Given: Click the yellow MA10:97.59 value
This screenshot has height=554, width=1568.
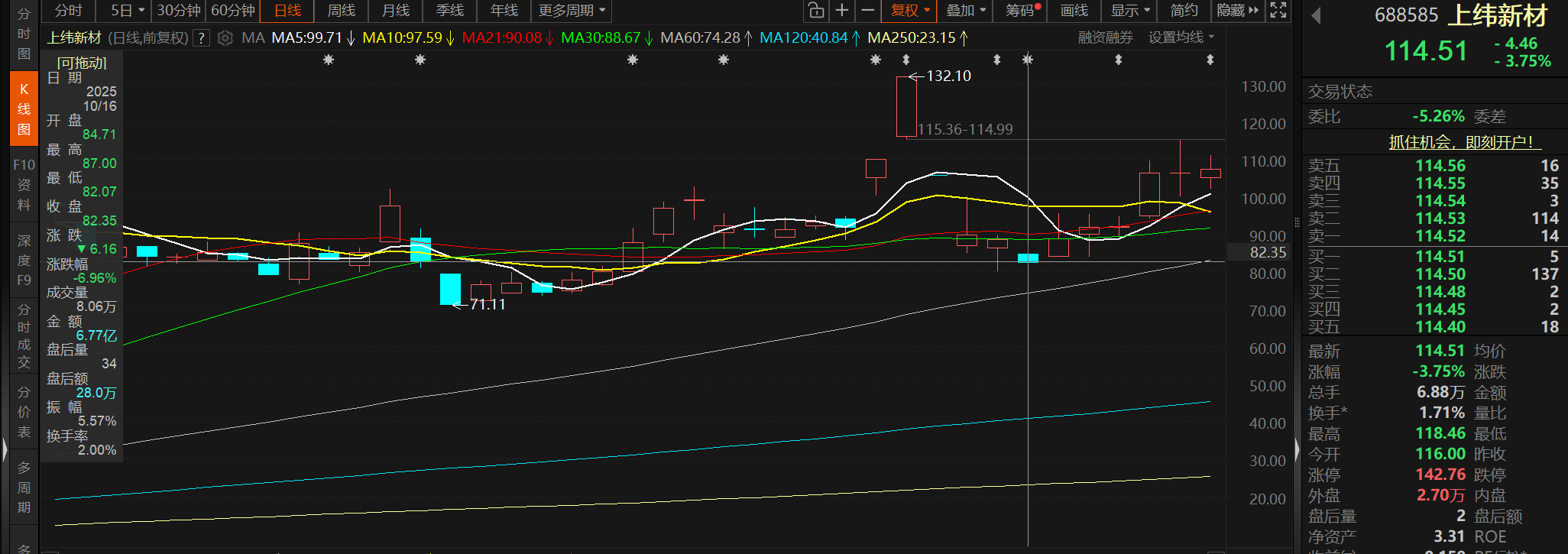Looking at the screenshot, I should [402, 37].
